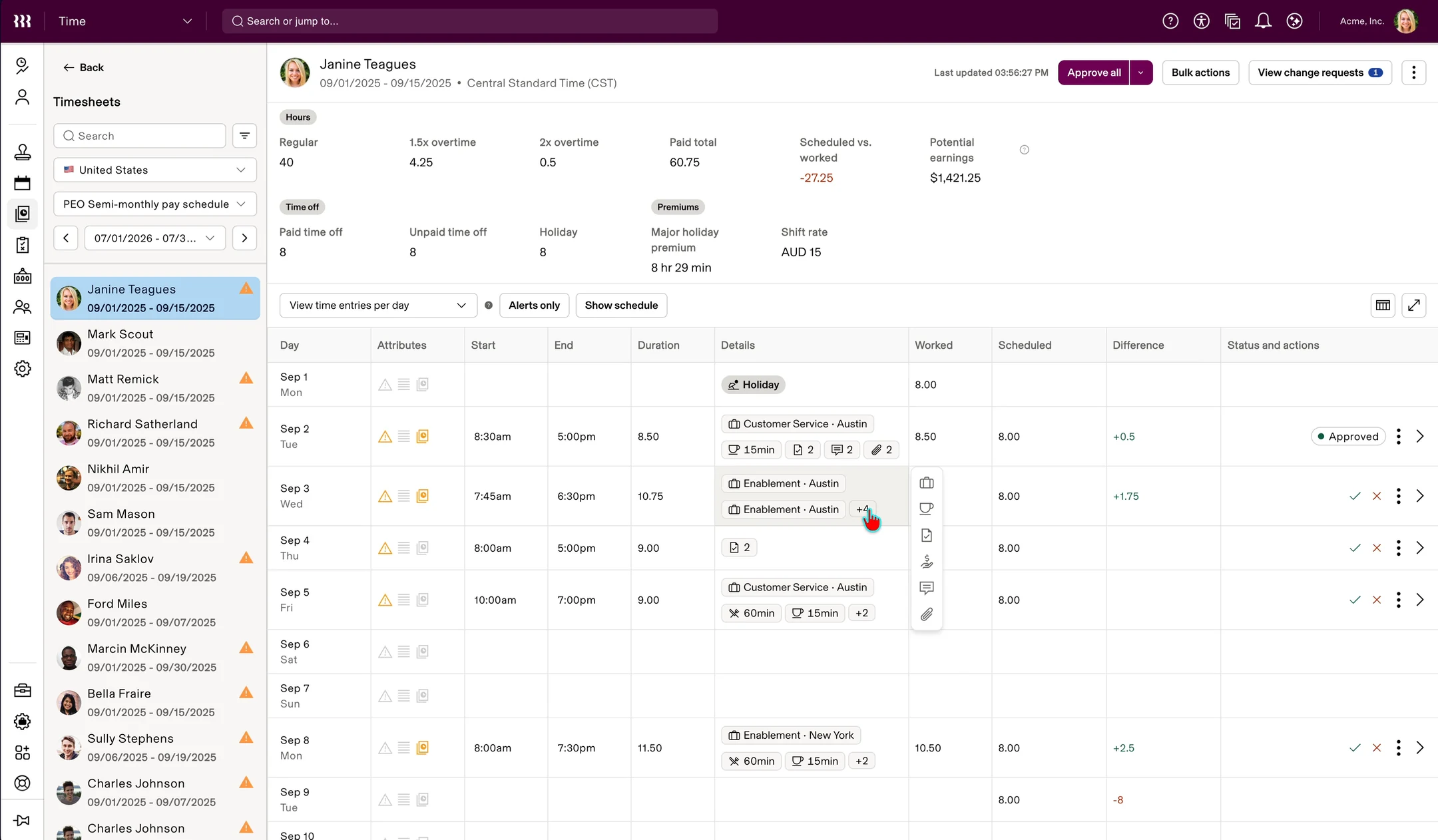Click the Search or jump to field
This screenshot has width=1438, height=840.
click(470, 21)
